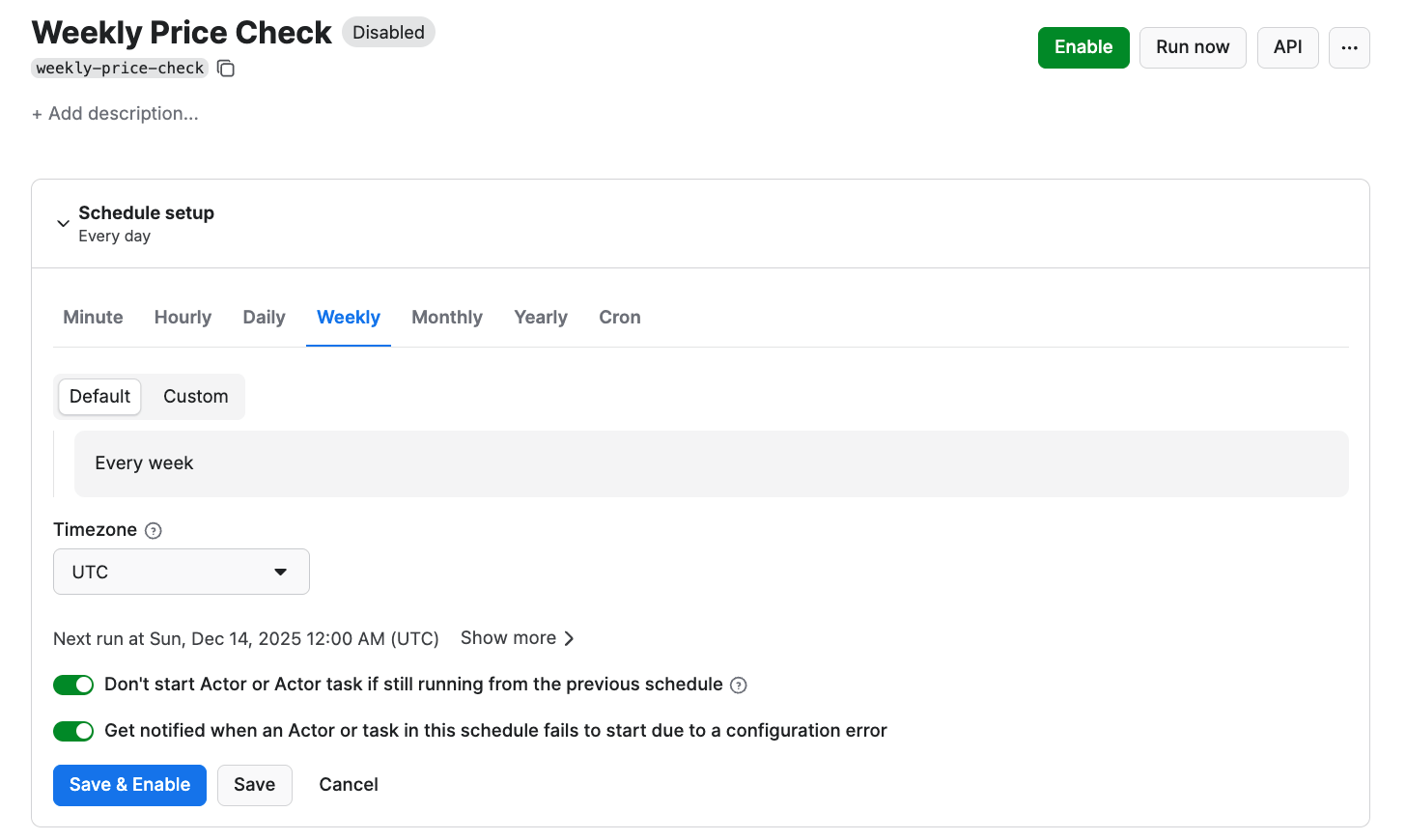Switch to the Cron tab

[619, 318]
